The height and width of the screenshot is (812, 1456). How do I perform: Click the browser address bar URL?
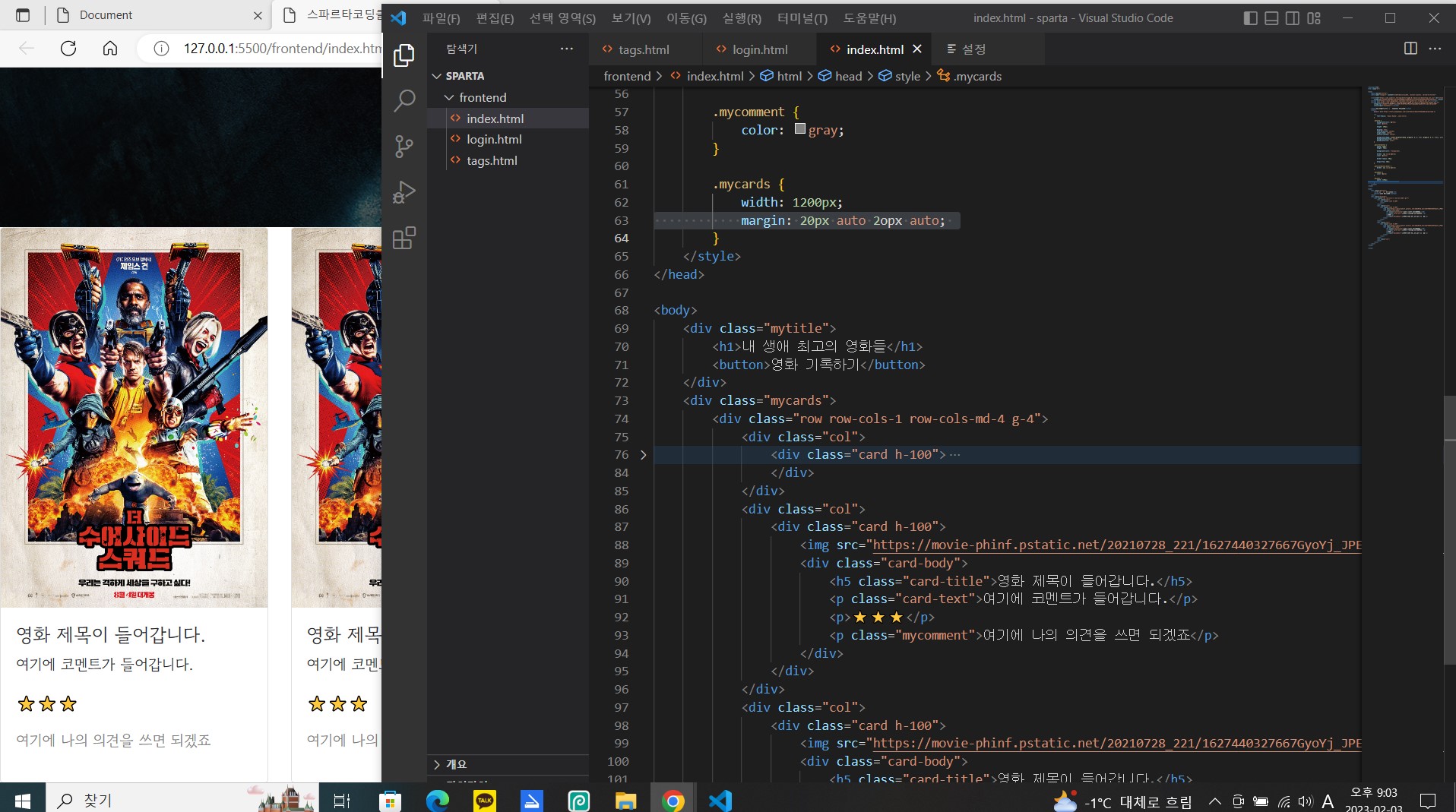[x=282, y=49]
